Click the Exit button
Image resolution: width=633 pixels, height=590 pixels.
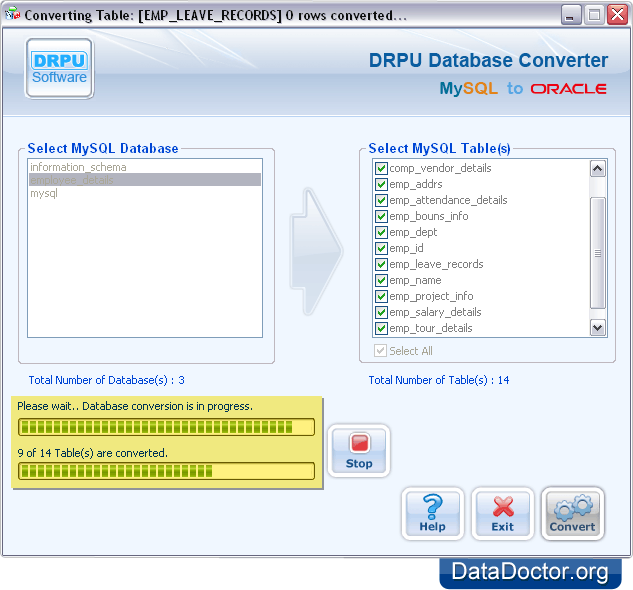[503, 514]
